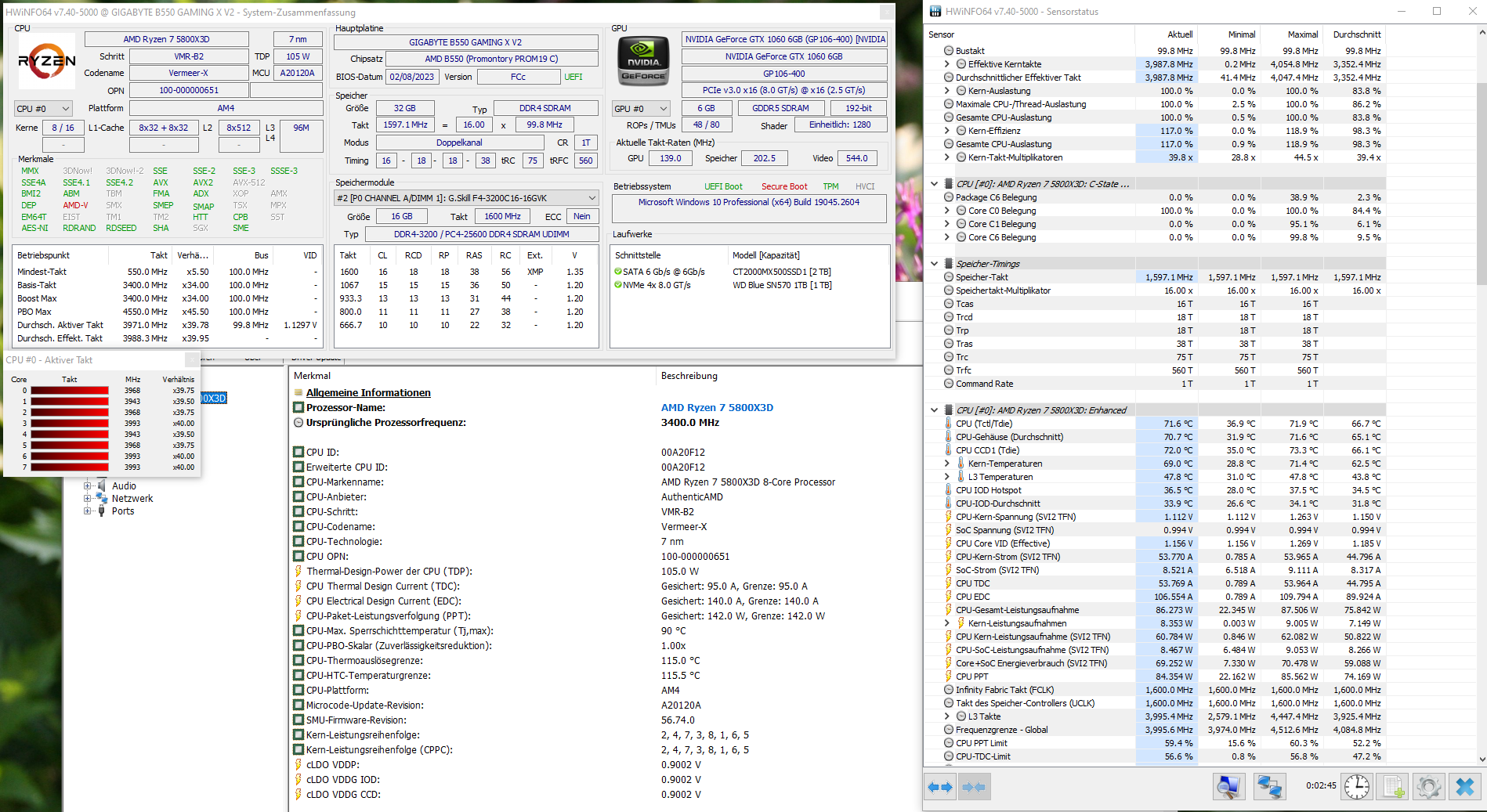Click the Allgemeine Informationen heading

(x=368, y=393)
